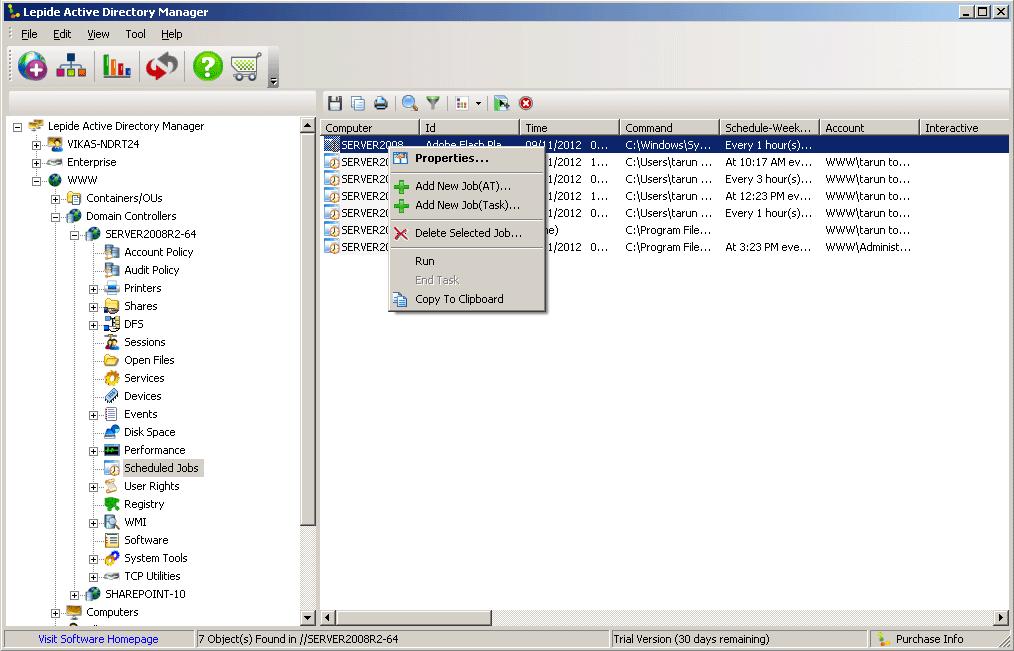The height and width of the screenshot is (651, 1014).
Task: Click the Computer column header
Action: pyautogui.click(x=370, y=127)
